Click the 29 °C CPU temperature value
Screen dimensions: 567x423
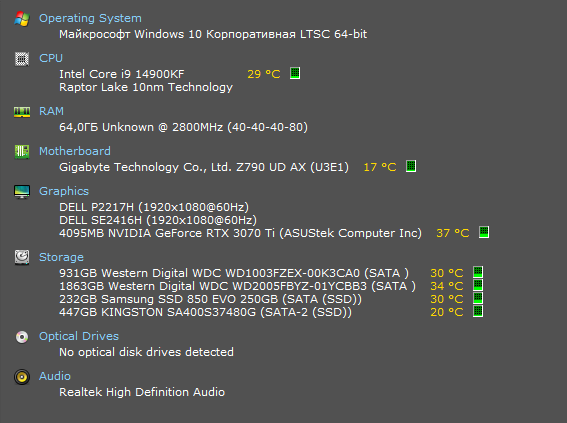pos(264,74)
